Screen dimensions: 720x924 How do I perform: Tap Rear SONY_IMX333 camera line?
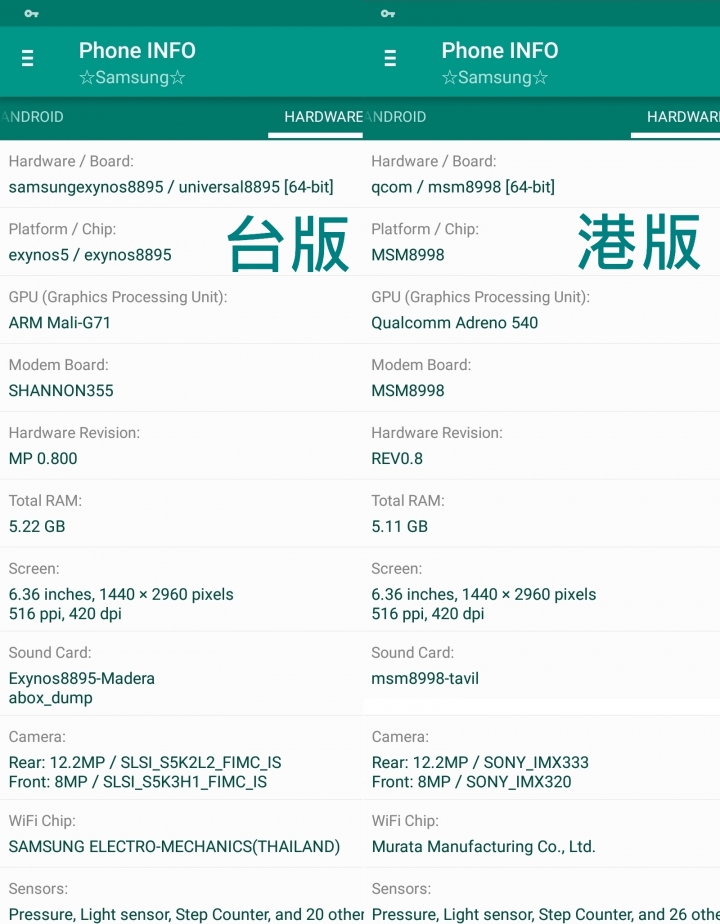480,763
